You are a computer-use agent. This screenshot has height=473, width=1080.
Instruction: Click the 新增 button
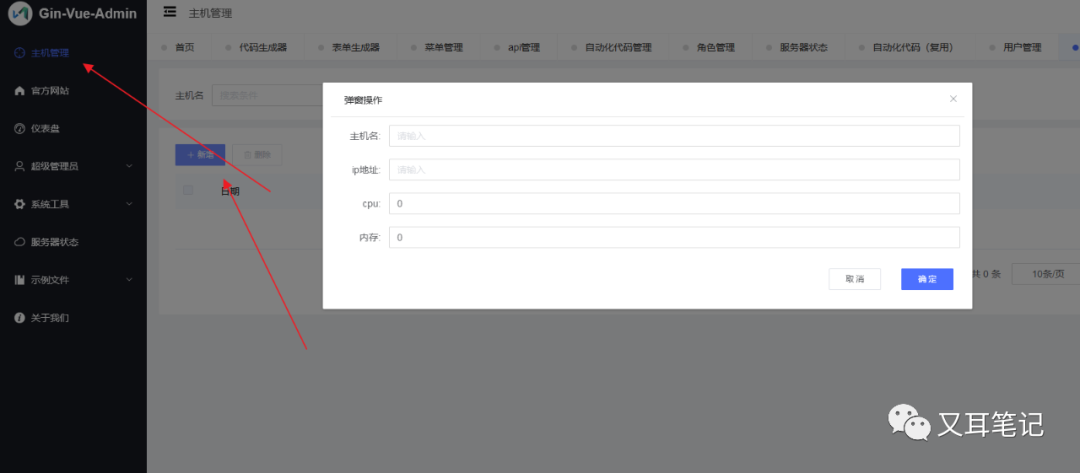200,155
